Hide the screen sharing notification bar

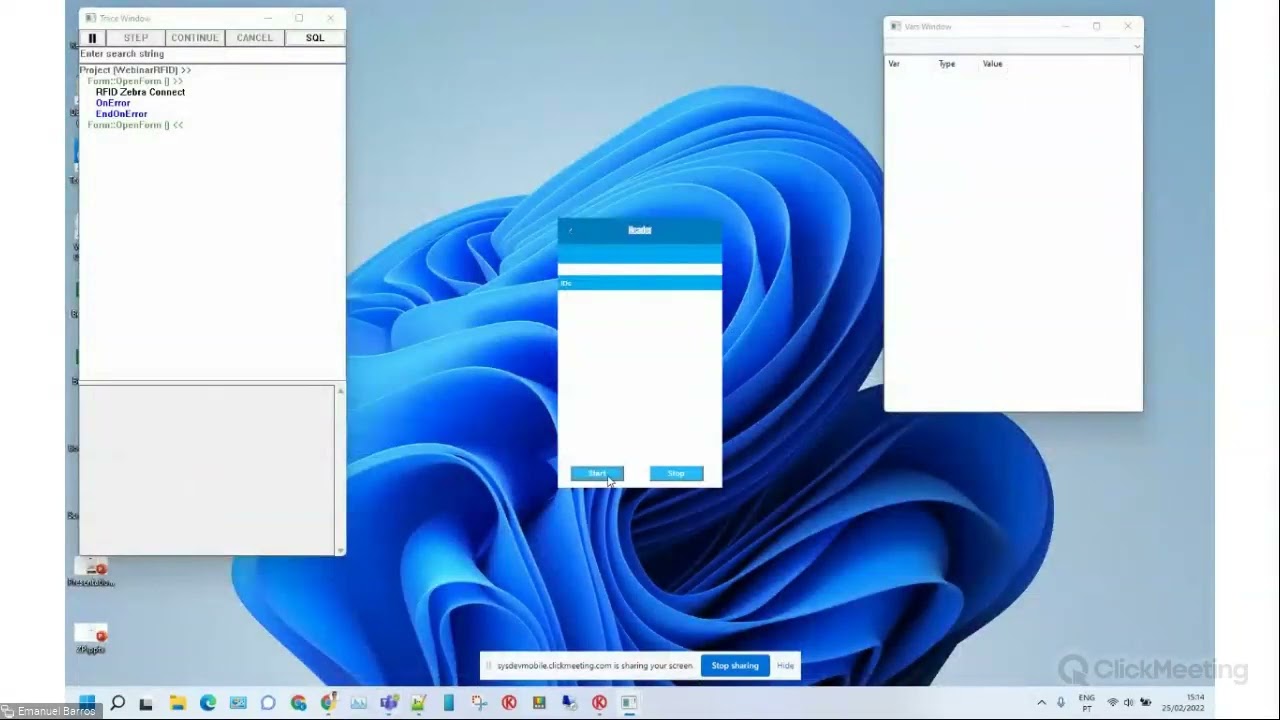pos(785,666)
